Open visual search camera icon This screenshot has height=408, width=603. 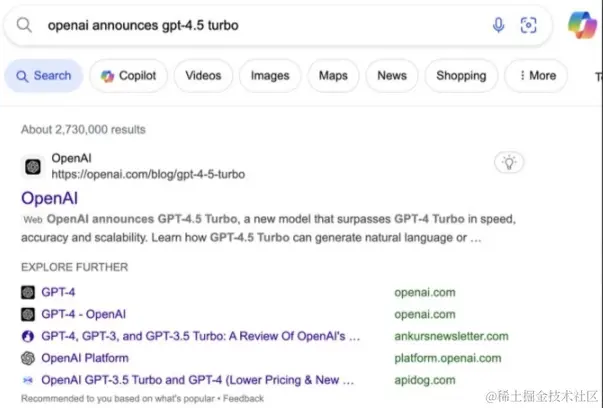coord(528,25)
